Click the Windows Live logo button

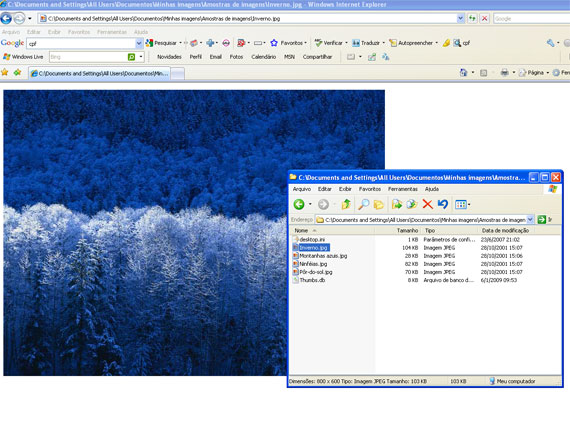click(23, 57)
